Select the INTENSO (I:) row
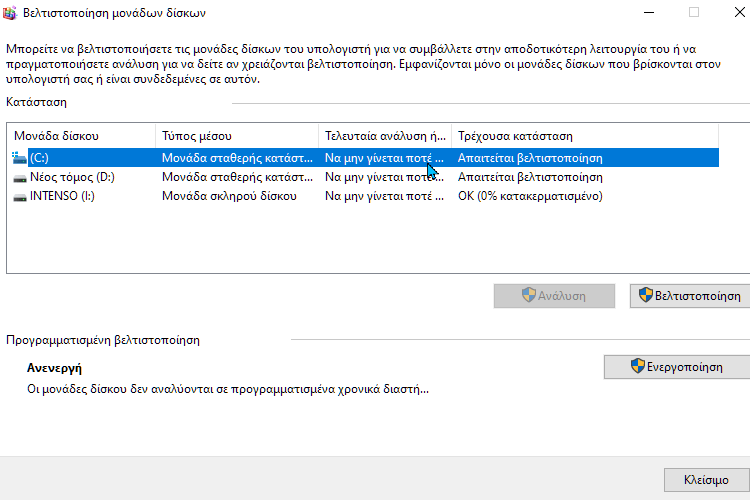 point(365,196)
